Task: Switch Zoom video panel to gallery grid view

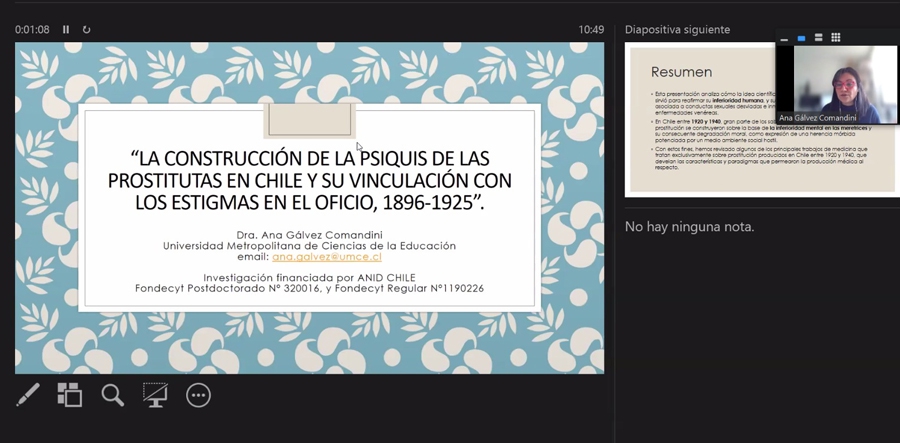Action: 836,38
